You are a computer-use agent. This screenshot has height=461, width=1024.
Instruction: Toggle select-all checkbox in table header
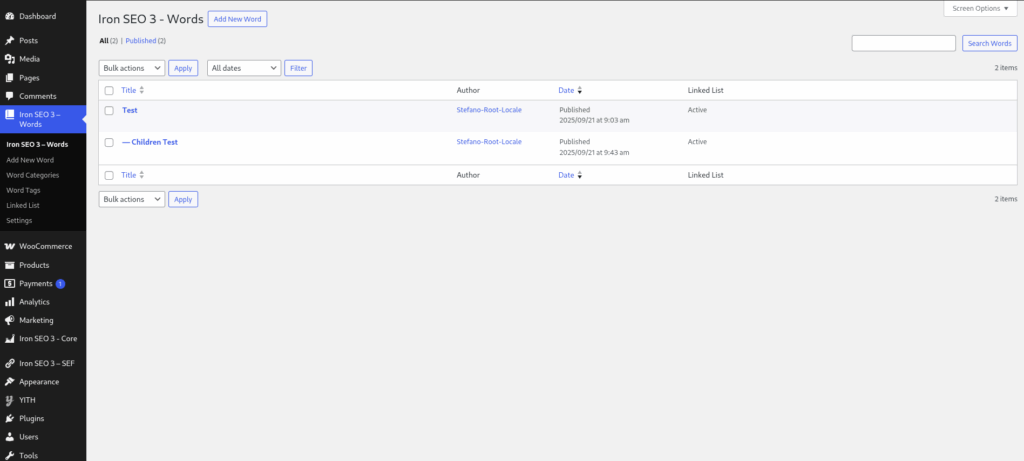(109, 91)
